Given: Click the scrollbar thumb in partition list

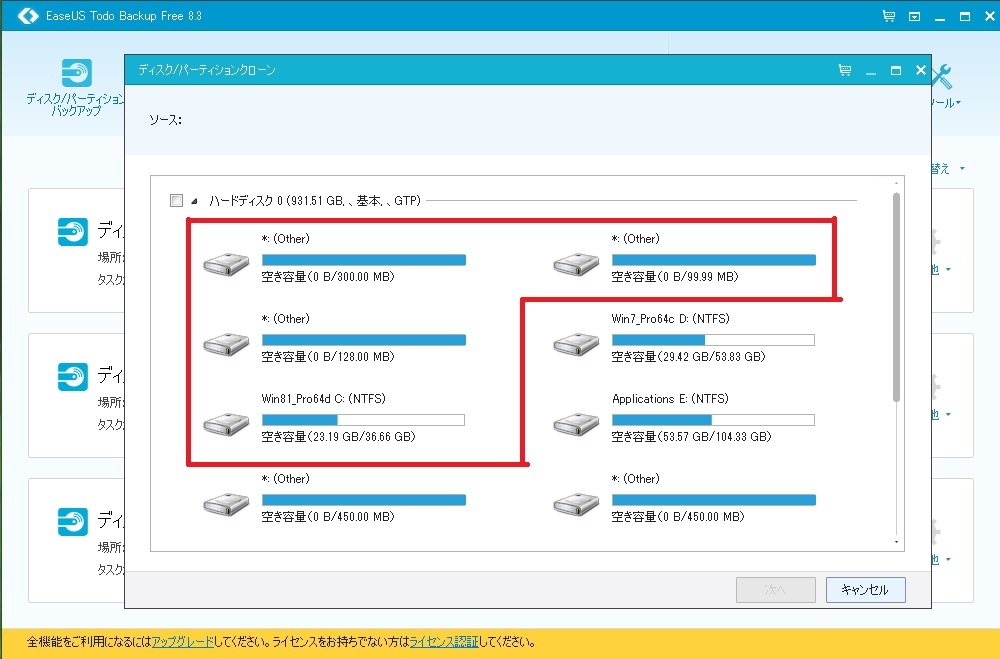Looking at the screenshot, I should point(896,297).
